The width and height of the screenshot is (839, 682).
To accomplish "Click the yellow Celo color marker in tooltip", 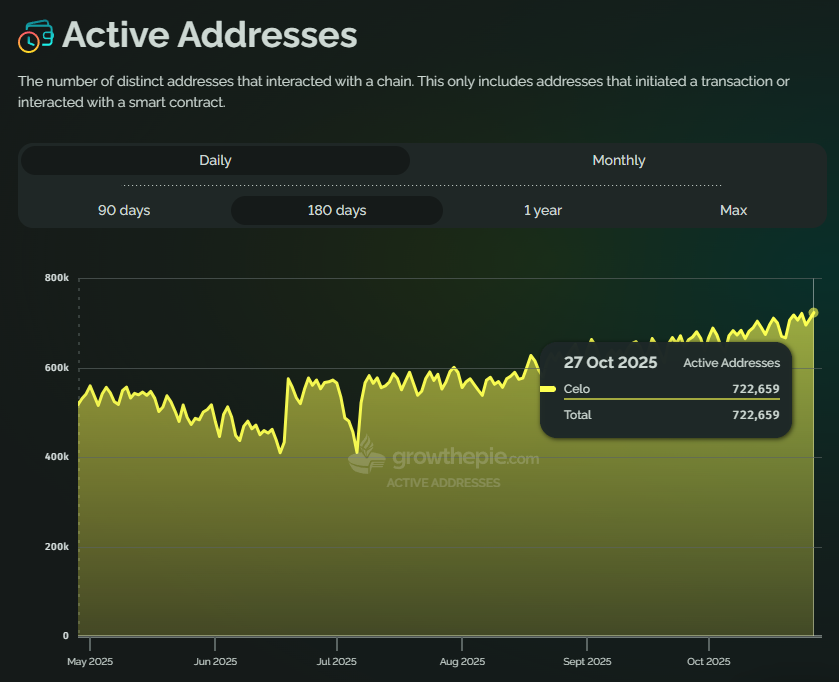I will (548, 389).
